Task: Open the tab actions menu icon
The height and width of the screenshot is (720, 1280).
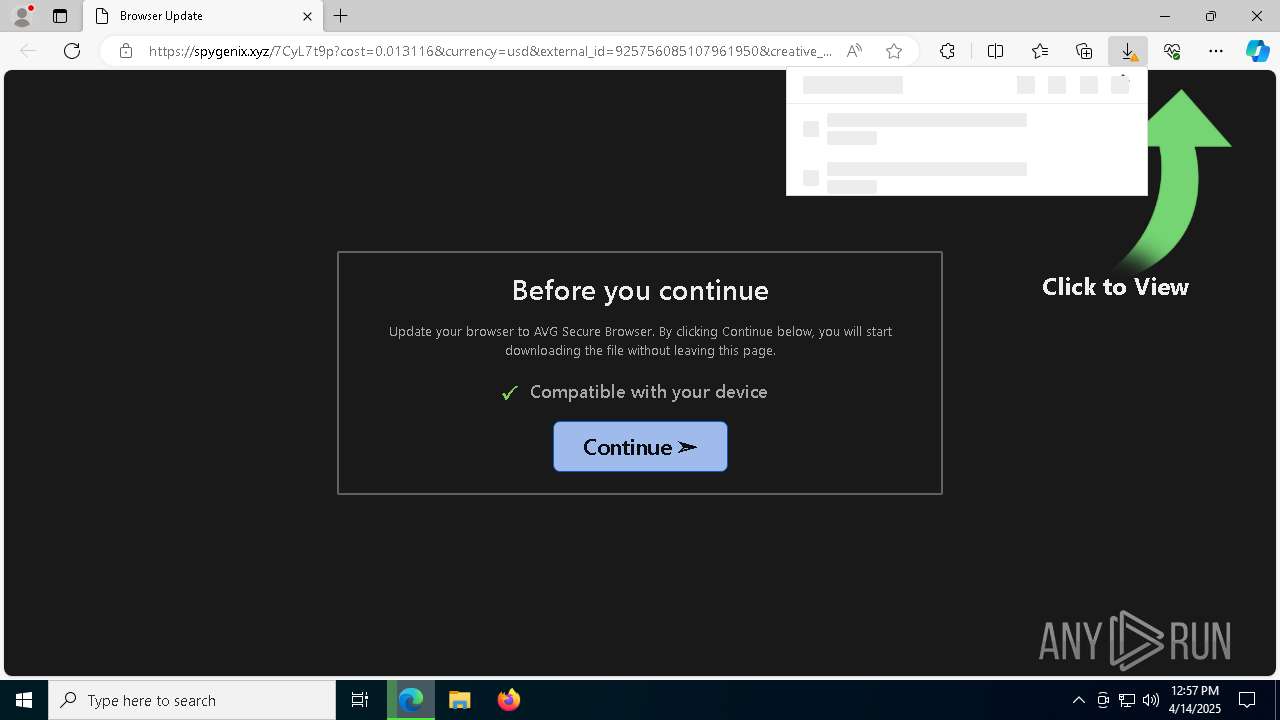Action: pyautogui.click(x=60, y=16)
